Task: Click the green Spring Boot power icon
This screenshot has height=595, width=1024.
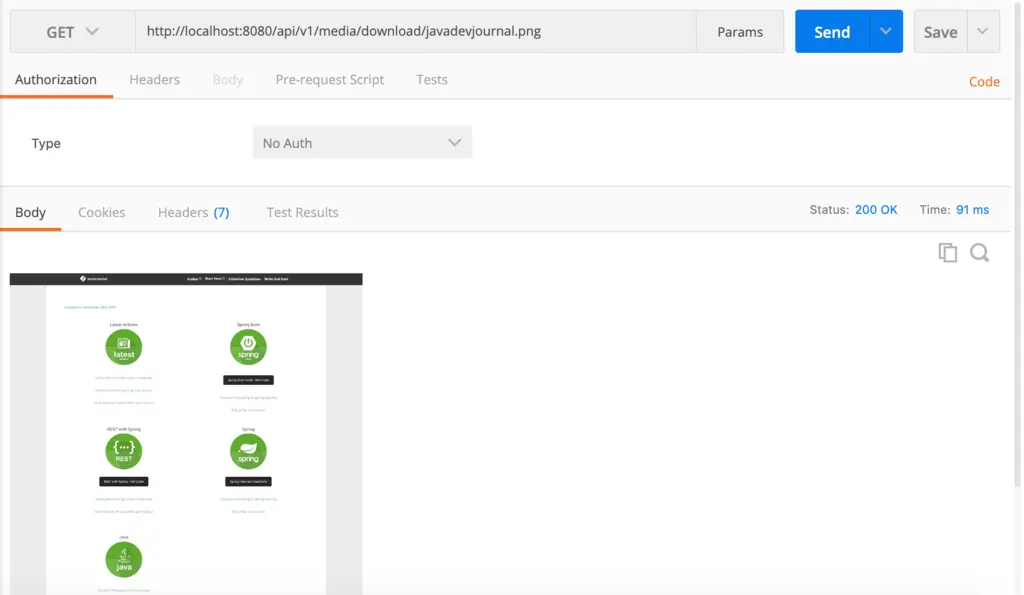Action: [x=248, y=347]
